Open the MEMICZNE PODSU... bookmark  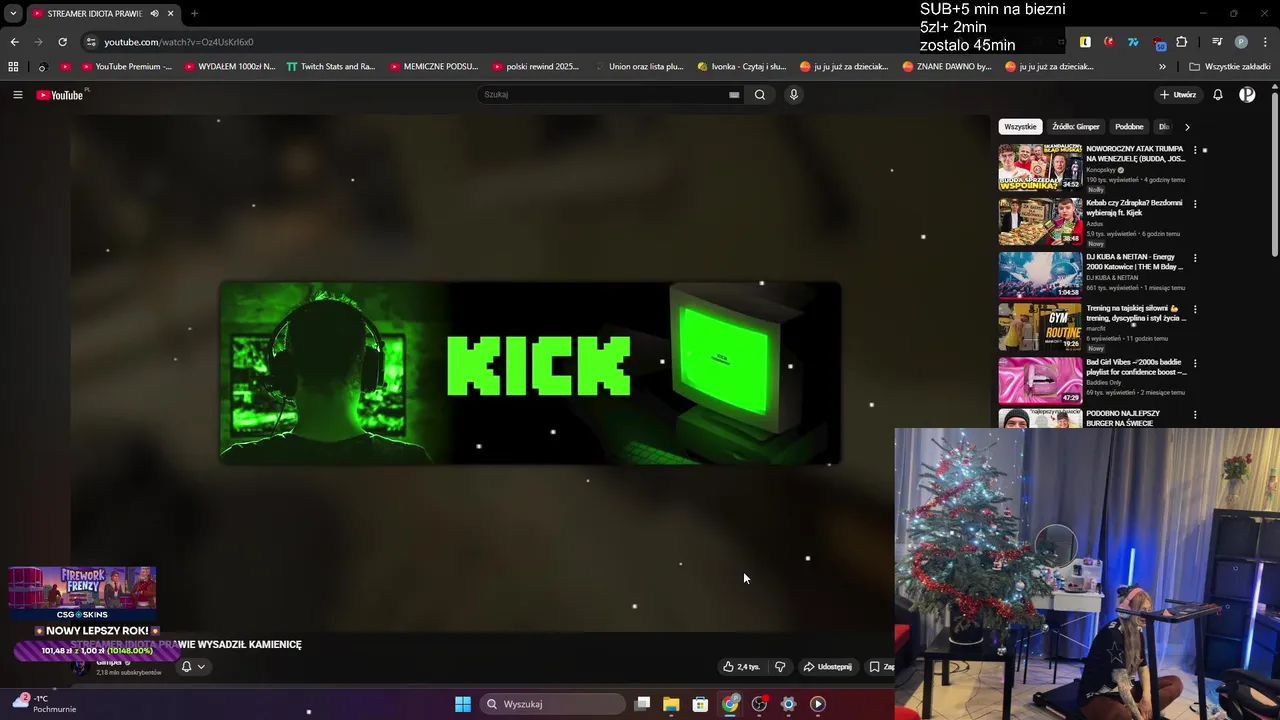tap(434, 67)
